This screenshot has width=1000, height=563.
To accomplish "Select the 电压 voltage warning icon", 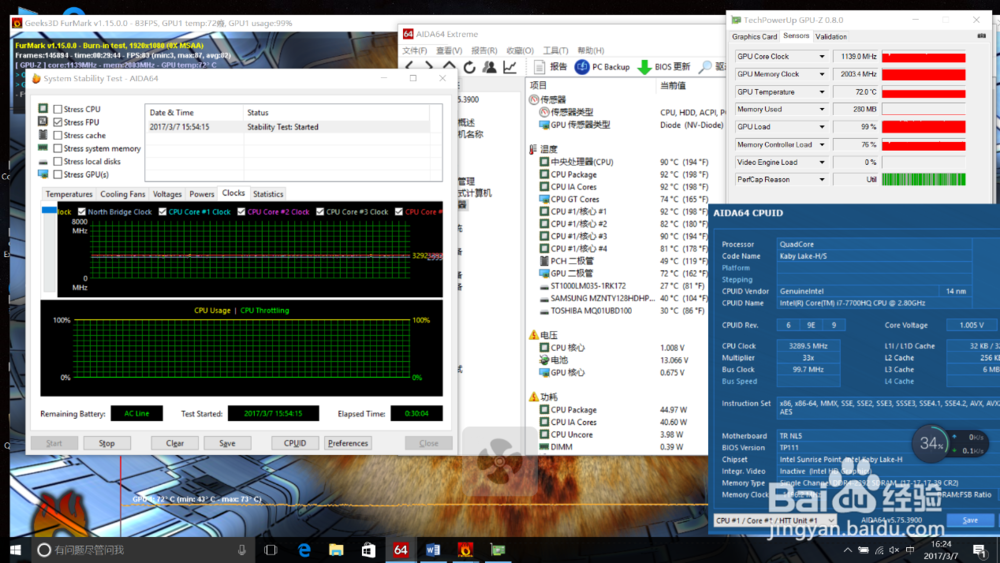I will click(x=534, y=335).
